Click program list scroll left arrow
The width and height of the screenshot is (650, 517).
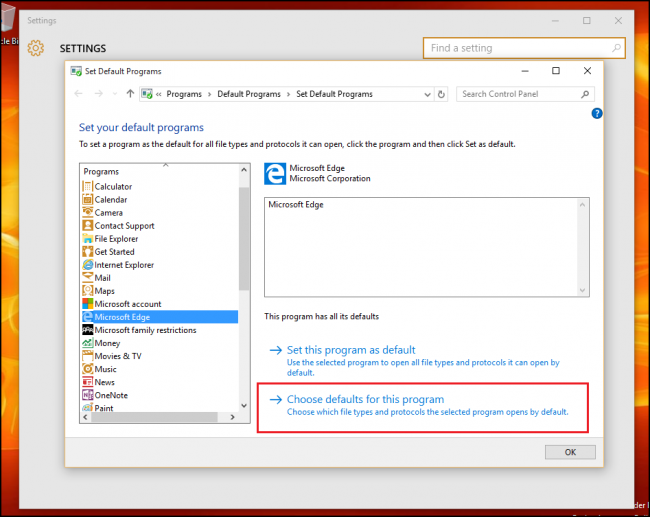85,417
